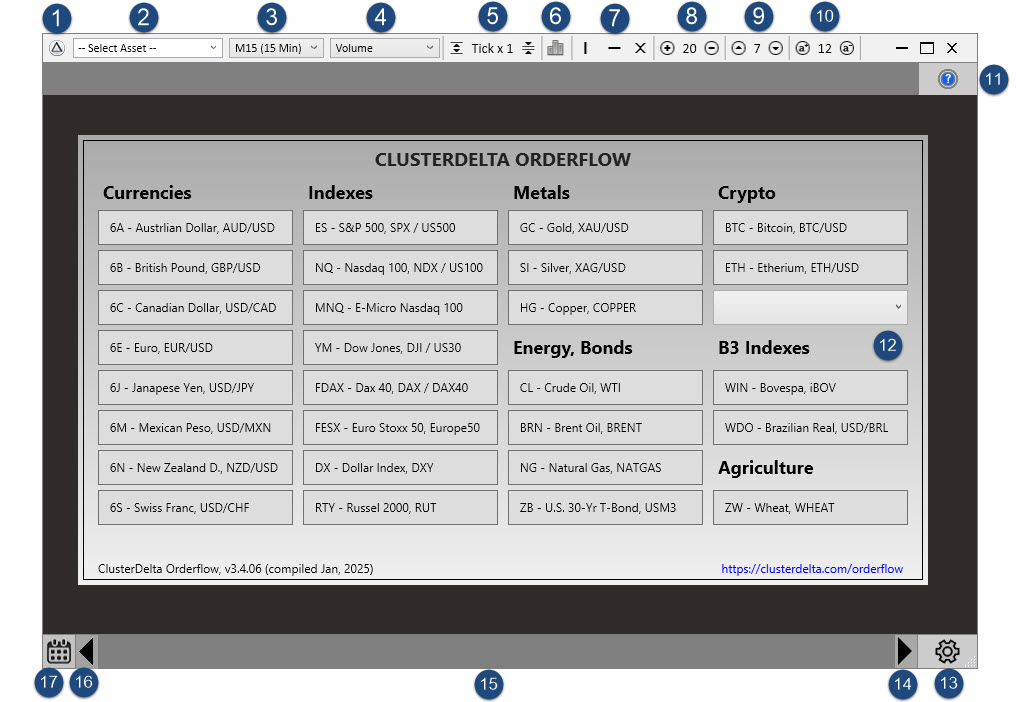Choose HG - Copper, COPPER
Viewport: 1020px width, 702px height.
point(605,308)
